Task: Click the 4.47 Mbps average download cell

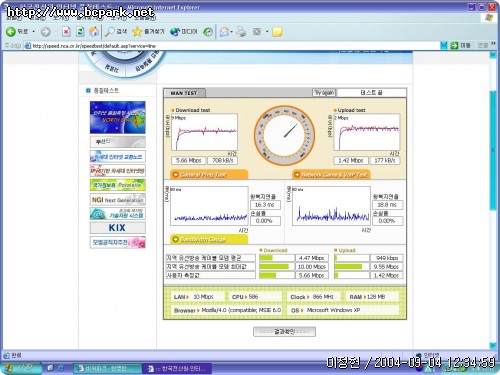Action: click(312, 258)
